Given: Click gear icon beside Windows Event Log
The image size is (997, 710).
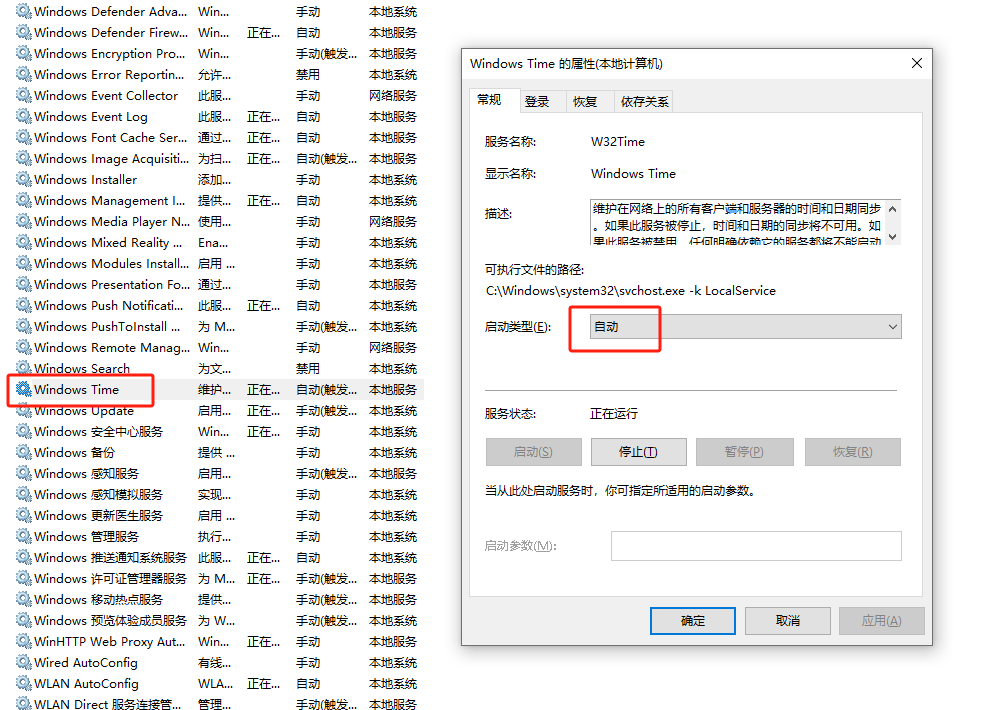Looking at the screenshot, I should point(24,116).
